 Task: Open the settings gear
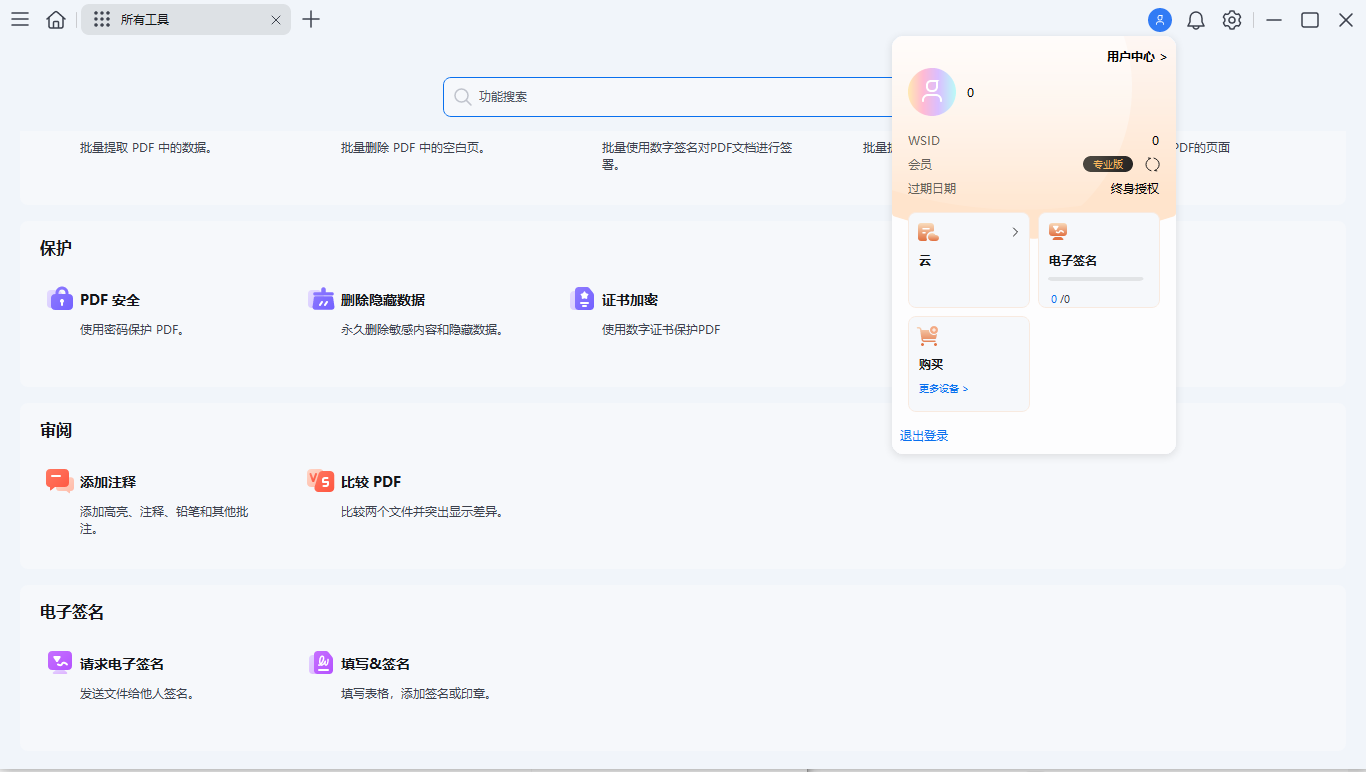[x=1231, y=19]
